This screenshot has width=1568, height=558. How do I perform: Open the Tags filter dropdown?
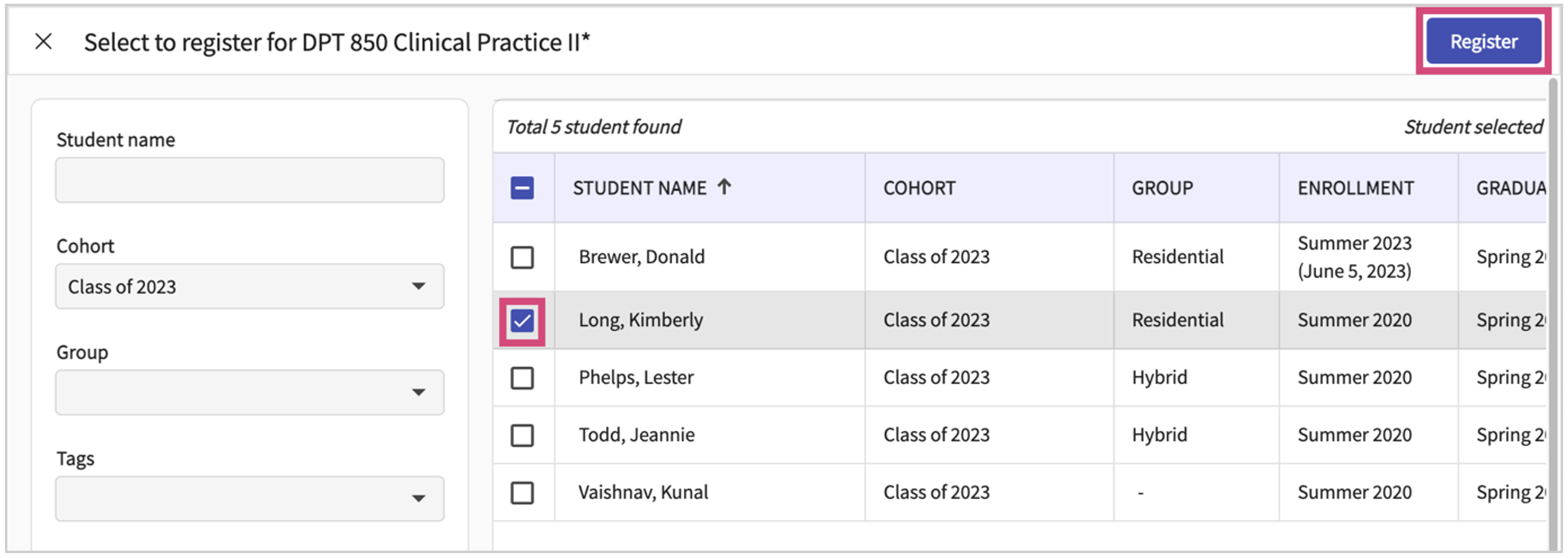[249, 499]
